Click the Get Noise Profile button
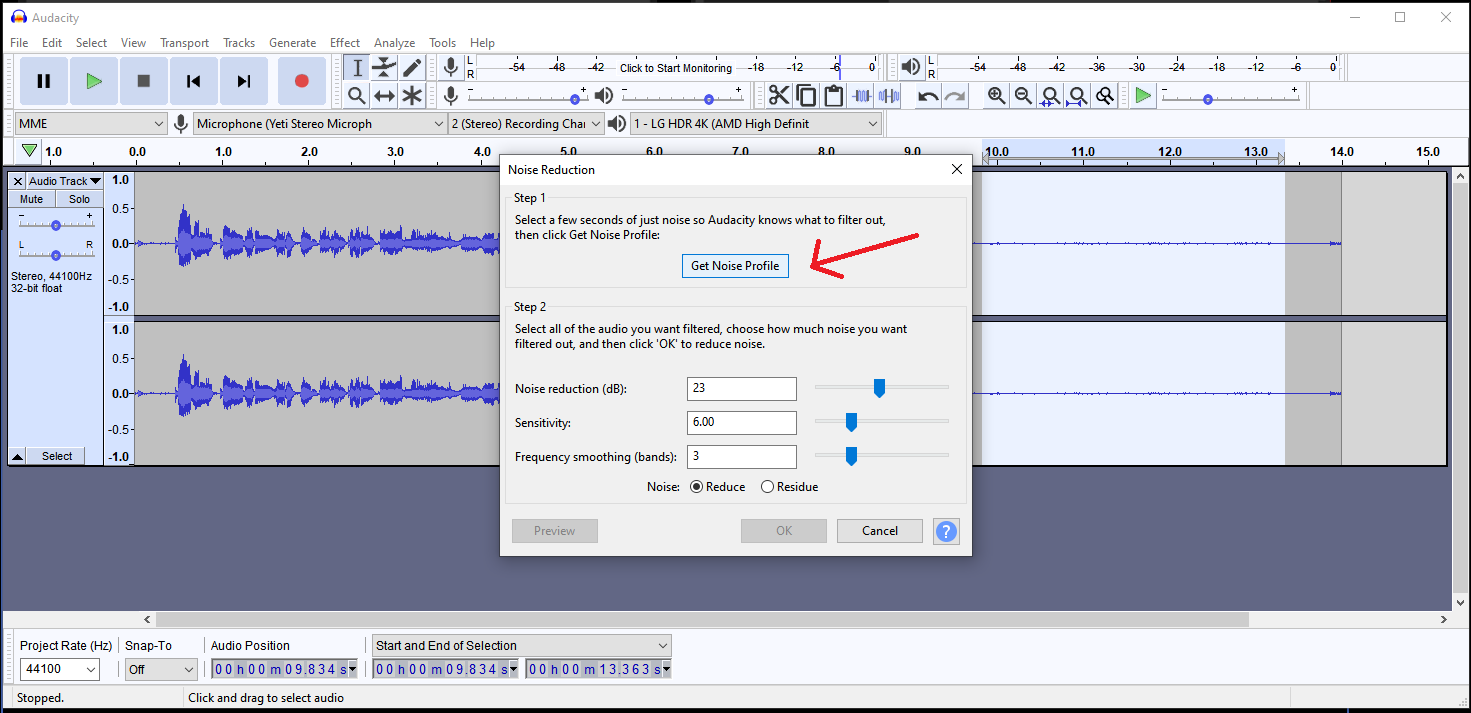 click(735, 266)
